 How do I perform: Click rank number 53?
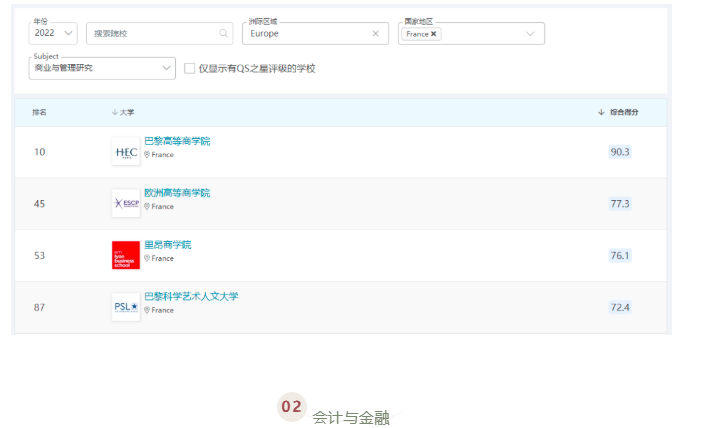[40, 255]
